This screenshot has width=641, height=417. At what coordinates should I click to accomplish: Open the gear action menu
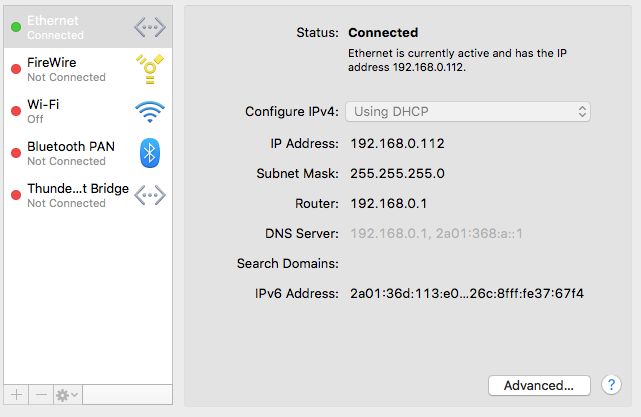point(67,395)
